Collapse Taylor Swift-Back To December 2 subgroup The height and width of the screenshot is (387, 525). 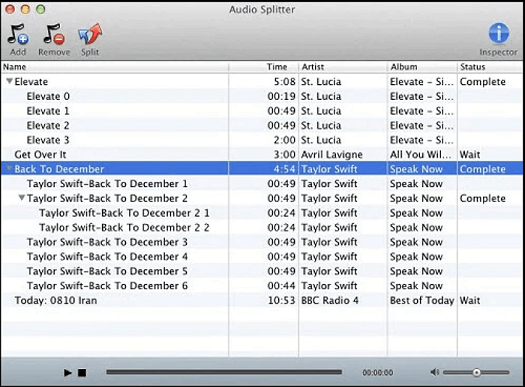(22, 198)
